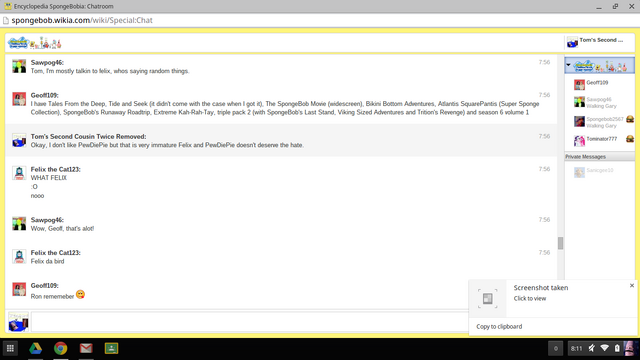640x360 pixels.
Task: Collapse the chatroom user list arrow
Action: click(568, 65)
